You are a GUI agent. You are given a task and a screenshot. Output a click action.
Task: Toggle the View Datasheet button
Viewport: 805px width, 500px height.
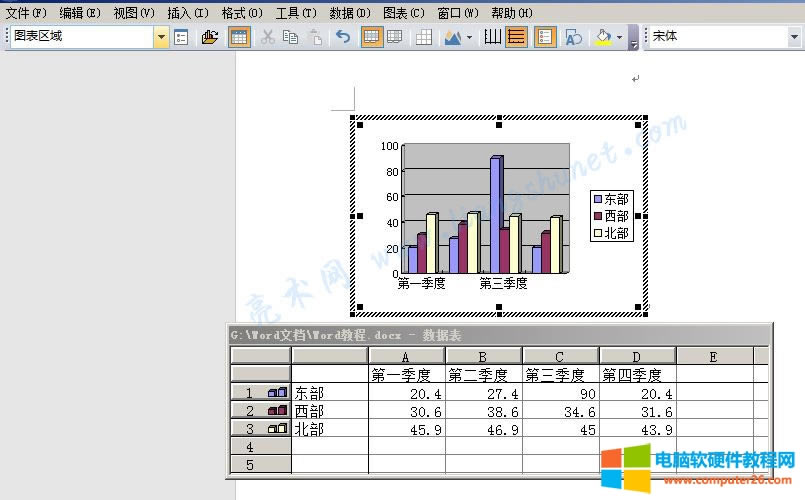coord(239,37)
